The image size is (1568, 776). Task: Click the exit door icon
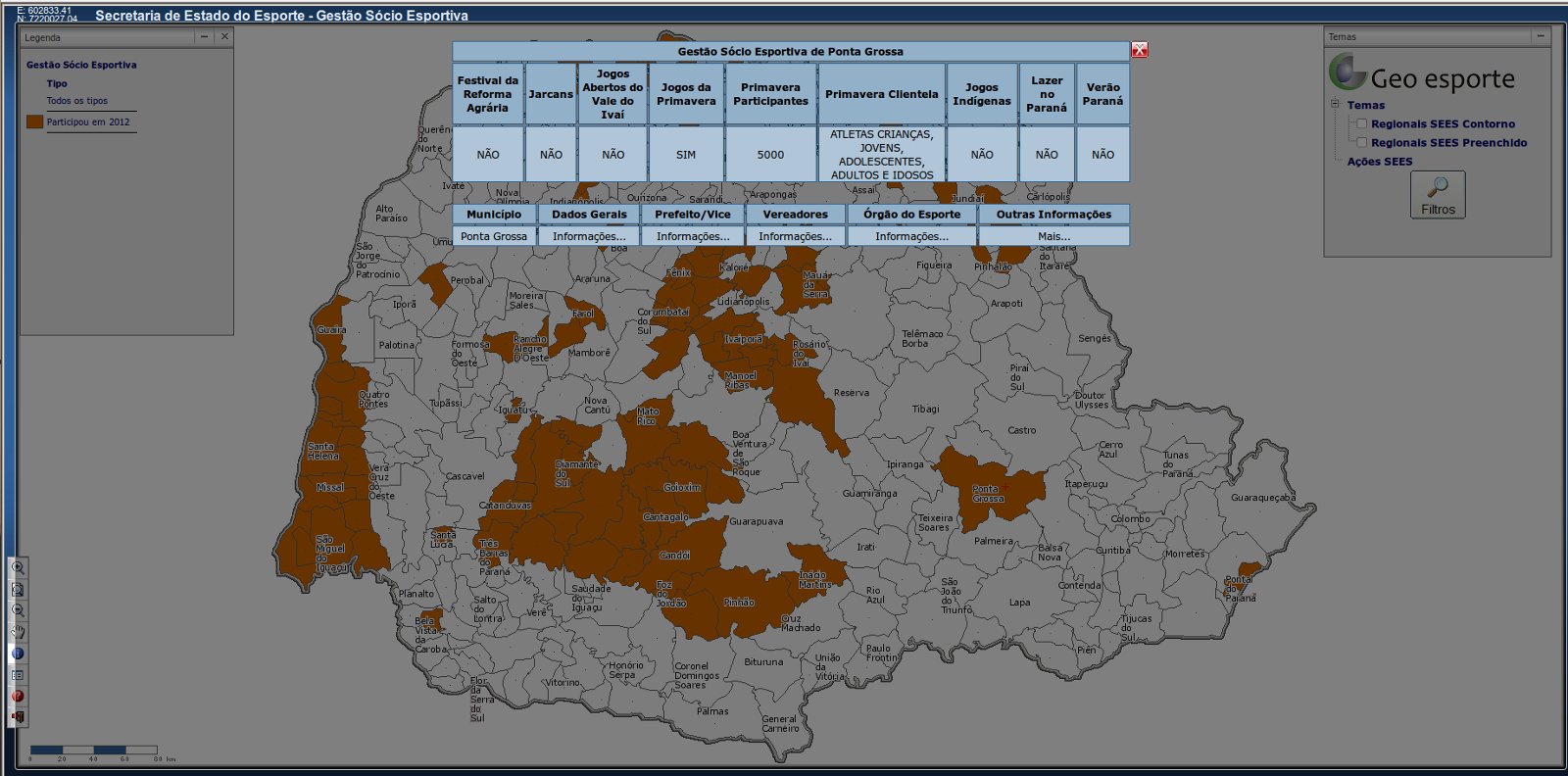(18, 718)
